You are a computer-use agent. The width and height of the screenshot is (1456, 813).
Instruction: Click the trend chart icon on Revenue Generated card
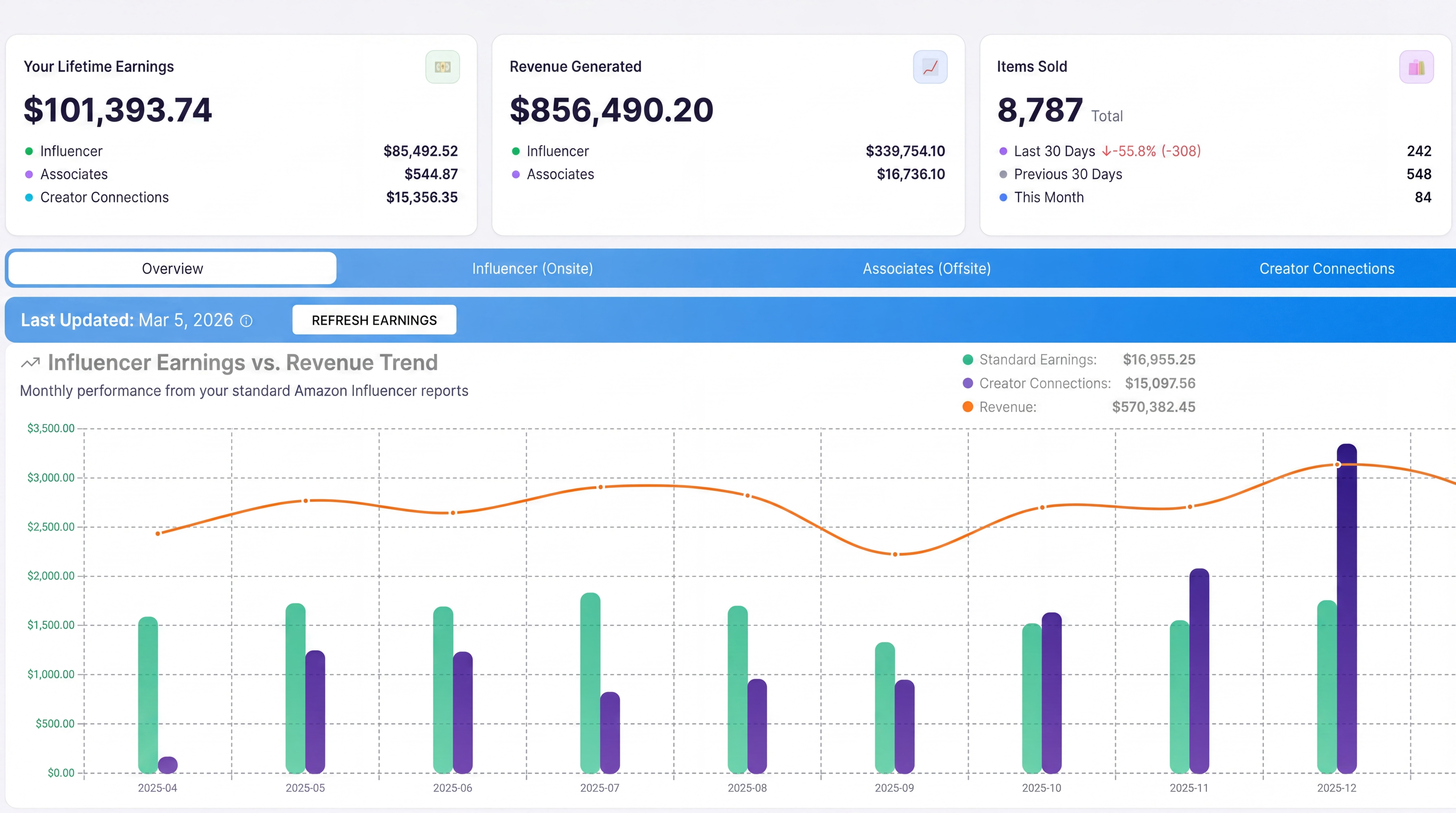[930, 67]
